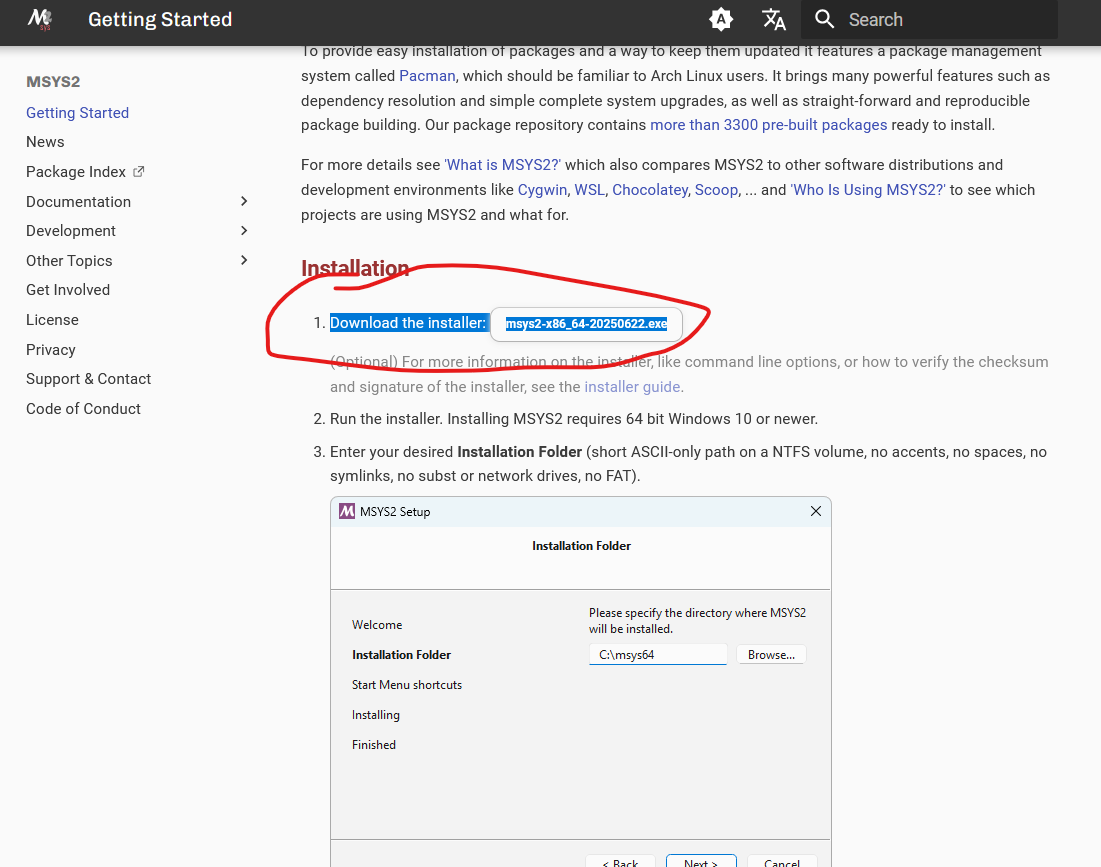Open the Documentation sidebar entry
Screen dimensions: 1101x867
tap(79, 201)
